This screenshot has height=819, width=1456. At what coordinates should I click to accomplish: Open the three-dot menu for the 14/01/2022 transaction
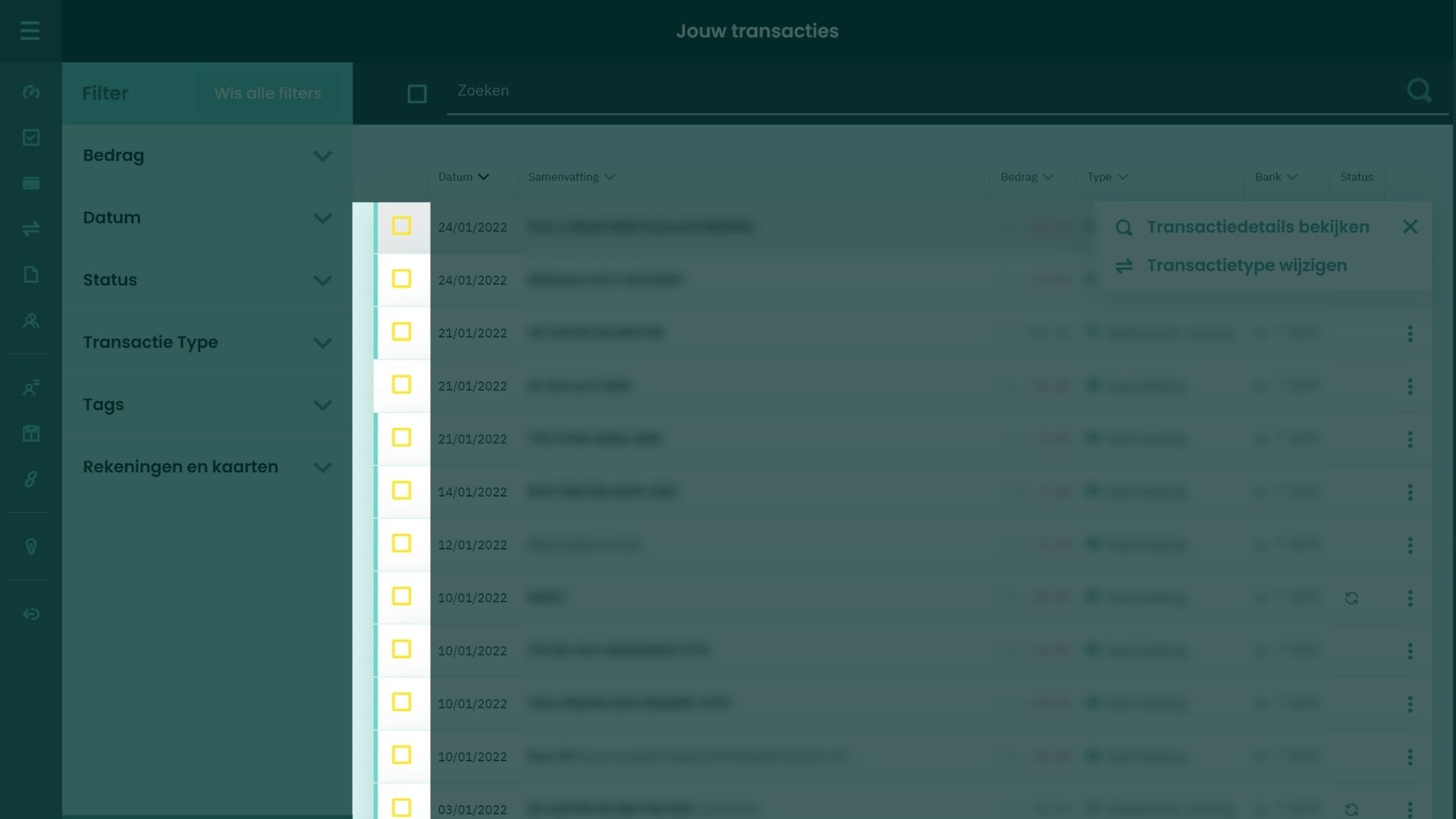(x=1410, y=492)
